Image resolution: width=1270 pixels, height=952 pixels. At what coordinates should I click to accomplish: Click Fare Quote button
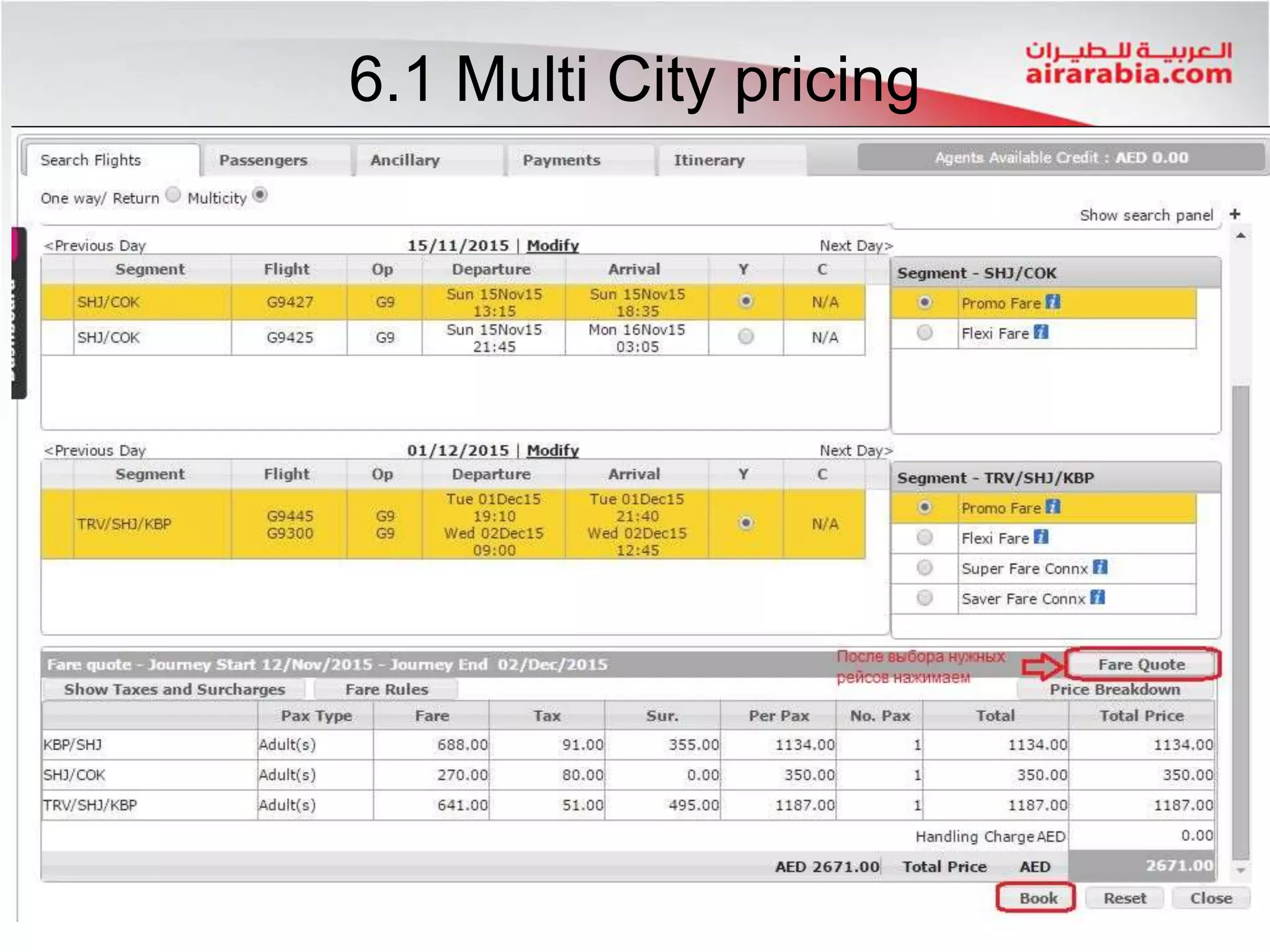[x=1142, y=664]
